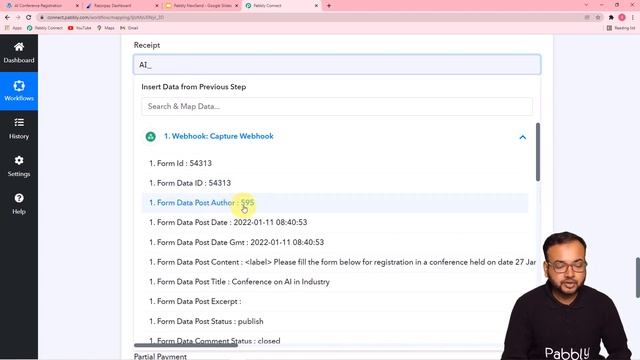Open the Chrome three-dot menu

pos(633,18)
